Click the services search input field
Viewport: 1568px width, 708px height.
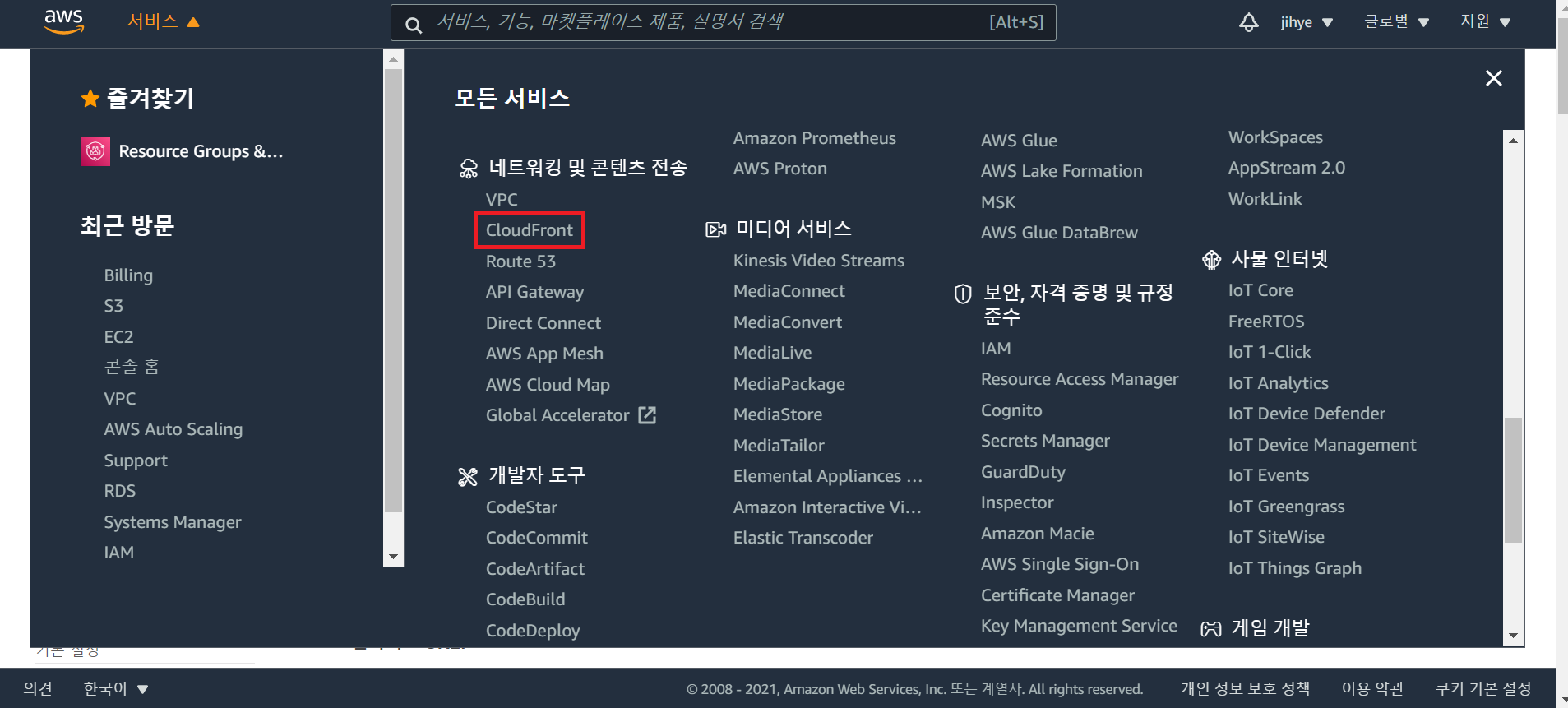tap(724, 22)
